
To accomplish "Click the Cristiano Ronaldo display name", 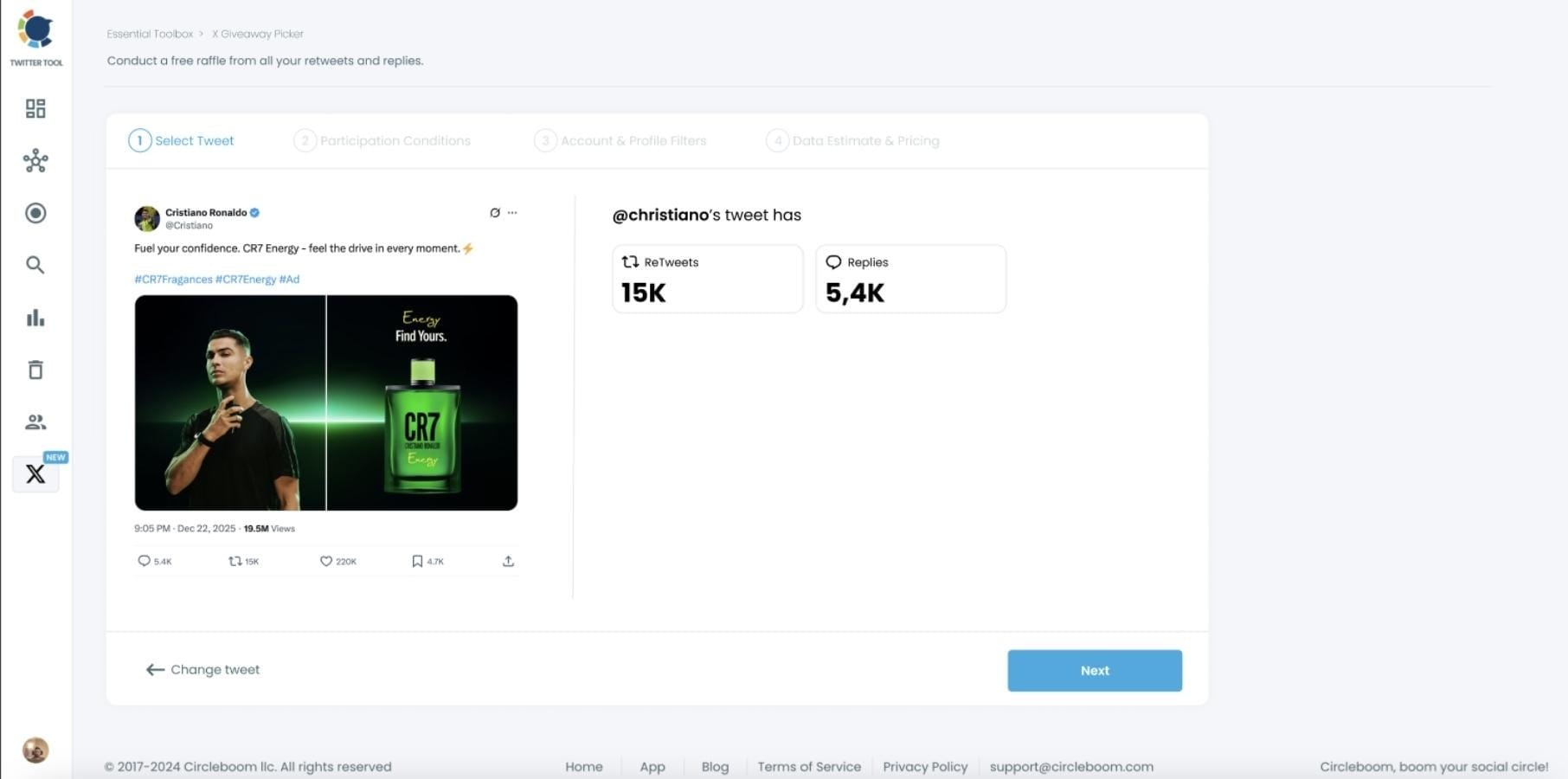I will [206, 212].
